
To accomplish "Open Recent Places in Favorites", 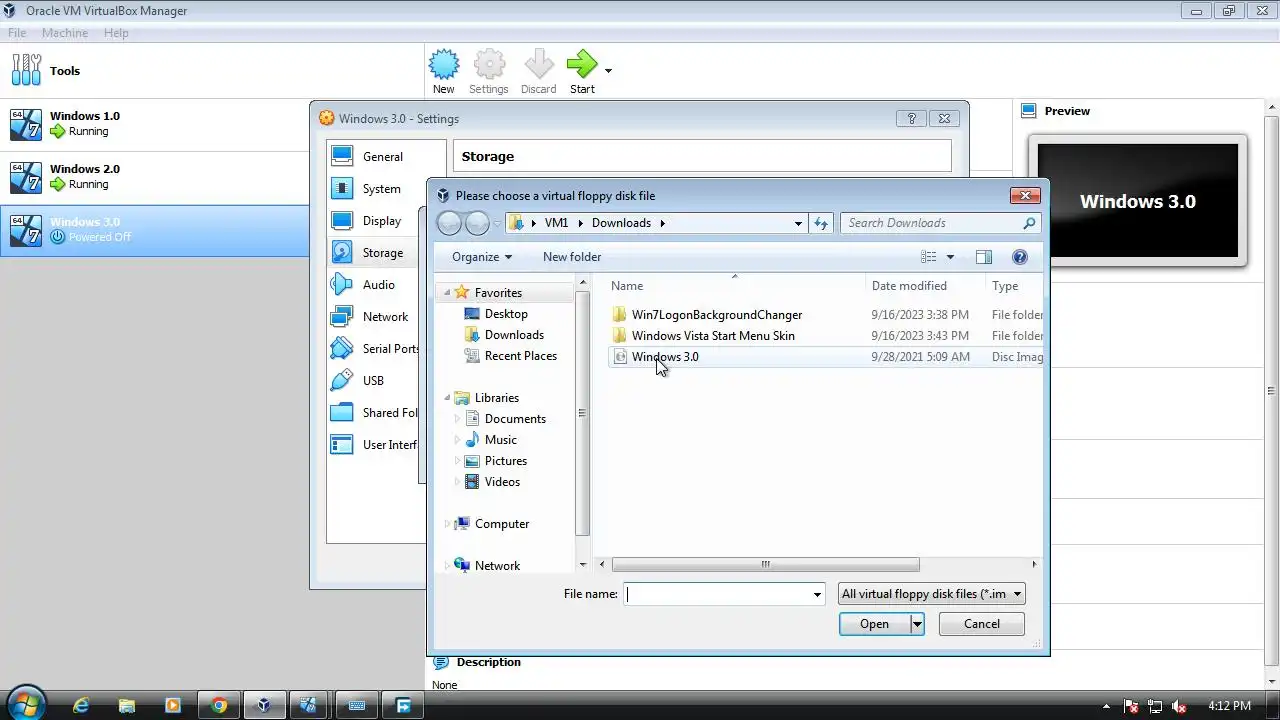I will tap(520, 356).
